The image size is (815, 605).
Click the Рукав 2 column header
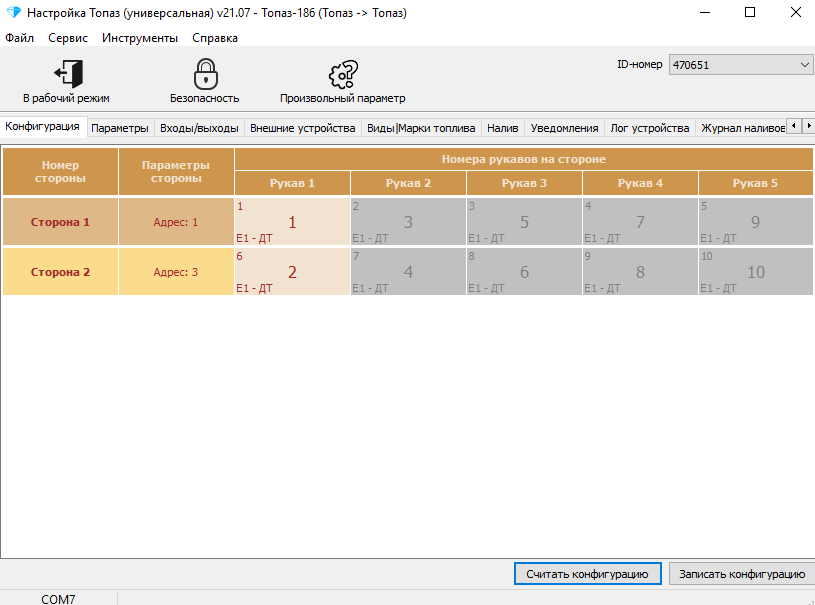(409, 183)
